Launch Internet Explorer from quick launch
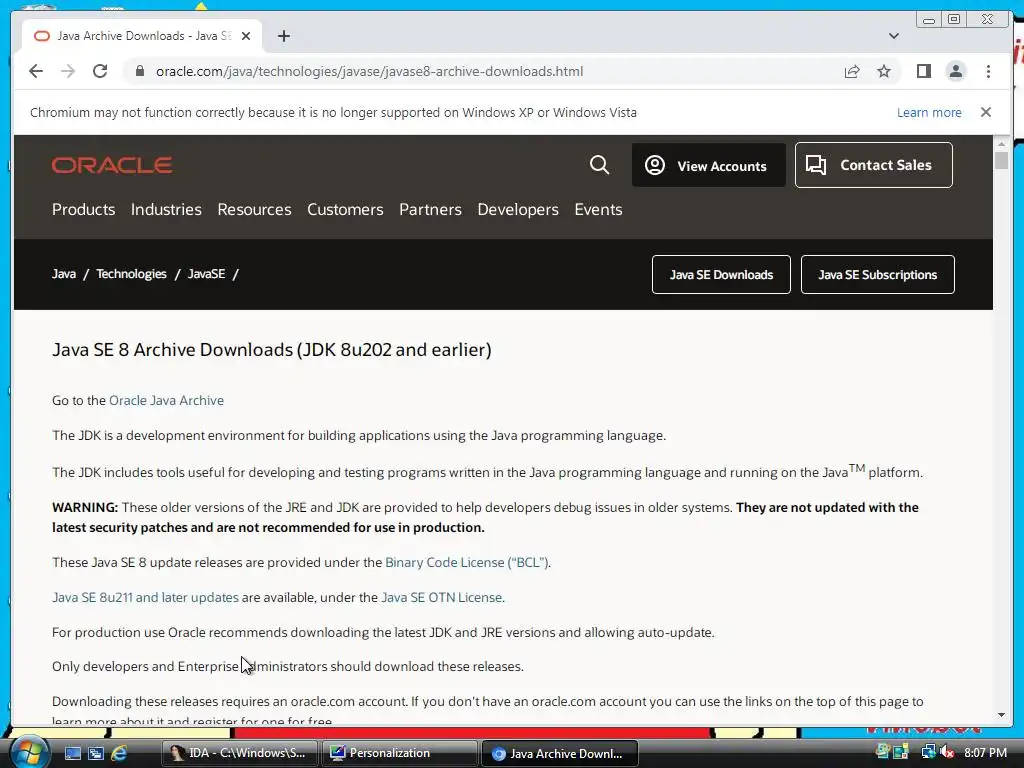The width and height of the screenshot is (1024, 768). coord(119,754)
